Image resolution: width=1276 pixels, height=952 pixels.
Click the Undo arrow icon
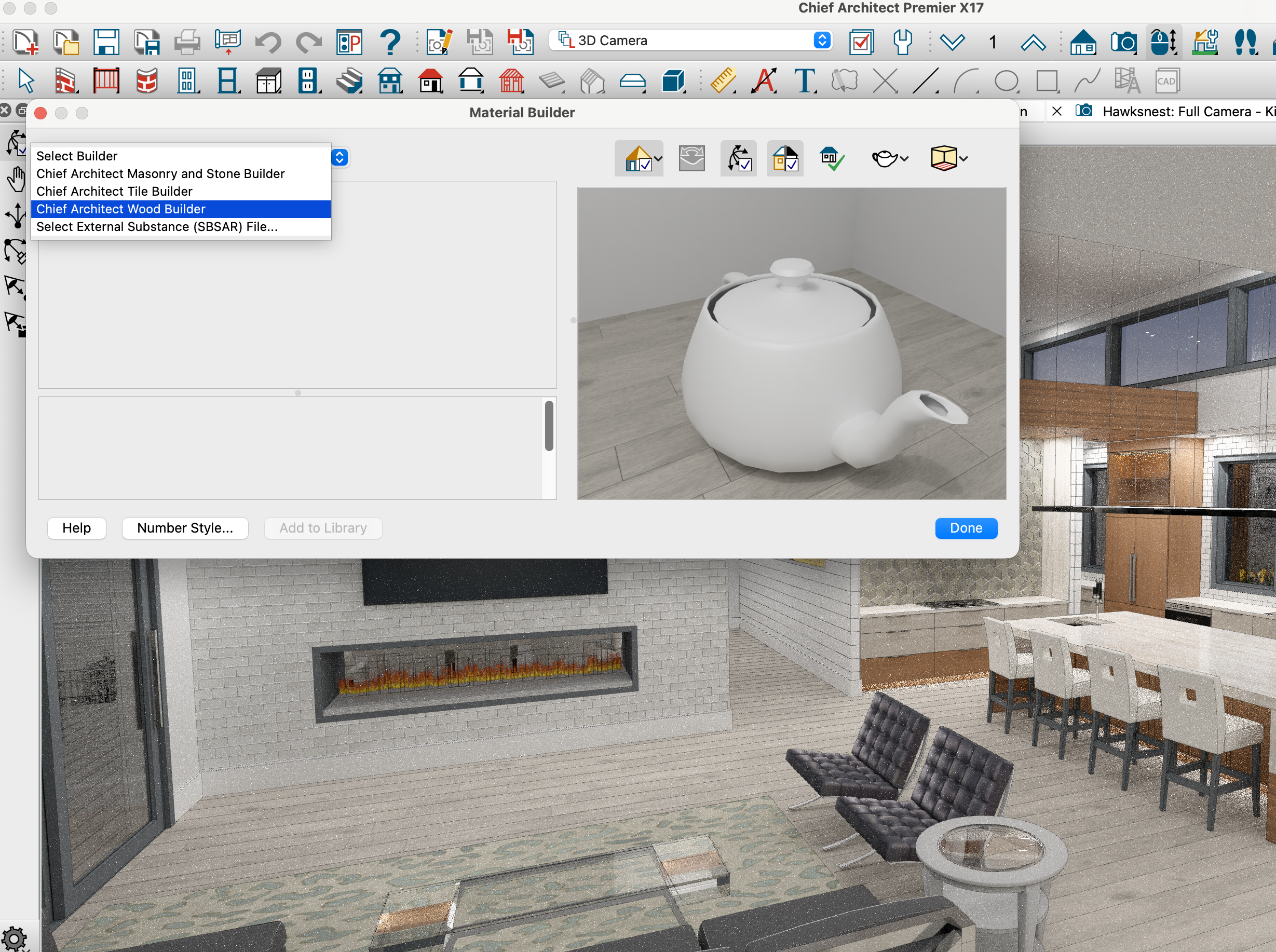point(268,42)
